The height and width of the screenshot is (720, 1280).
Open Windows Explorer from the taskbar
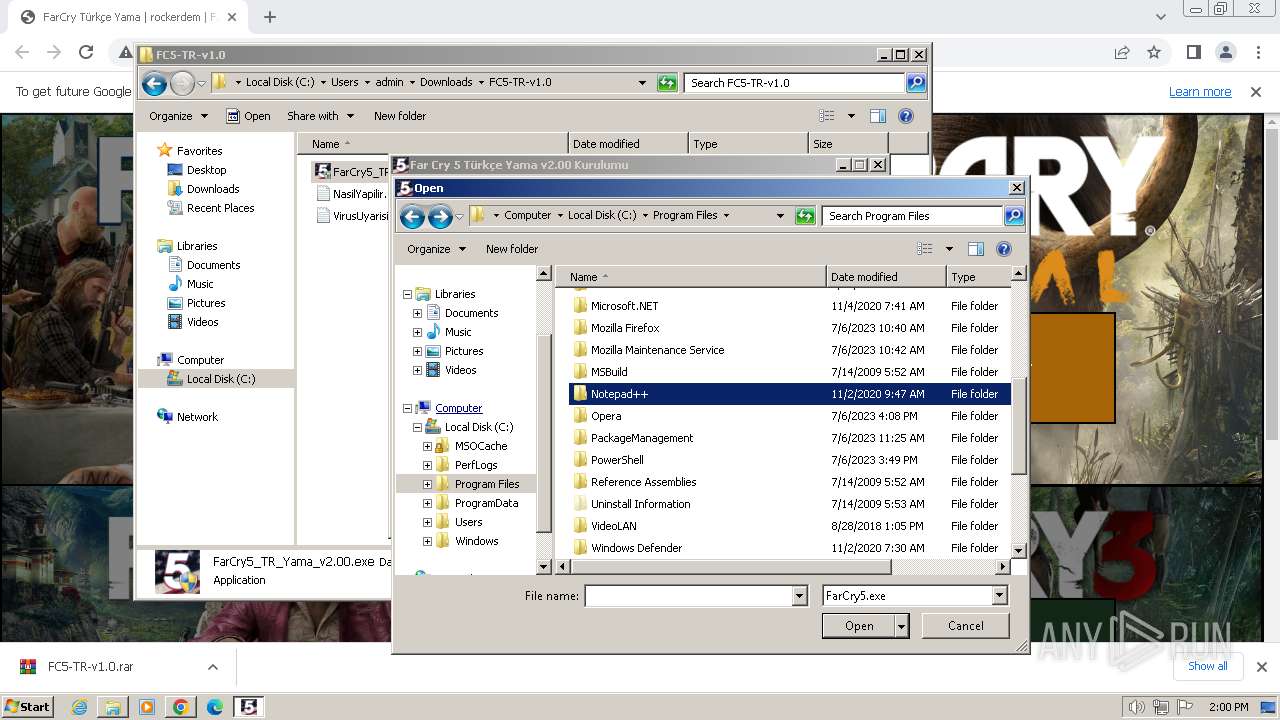tap(113, 707)
